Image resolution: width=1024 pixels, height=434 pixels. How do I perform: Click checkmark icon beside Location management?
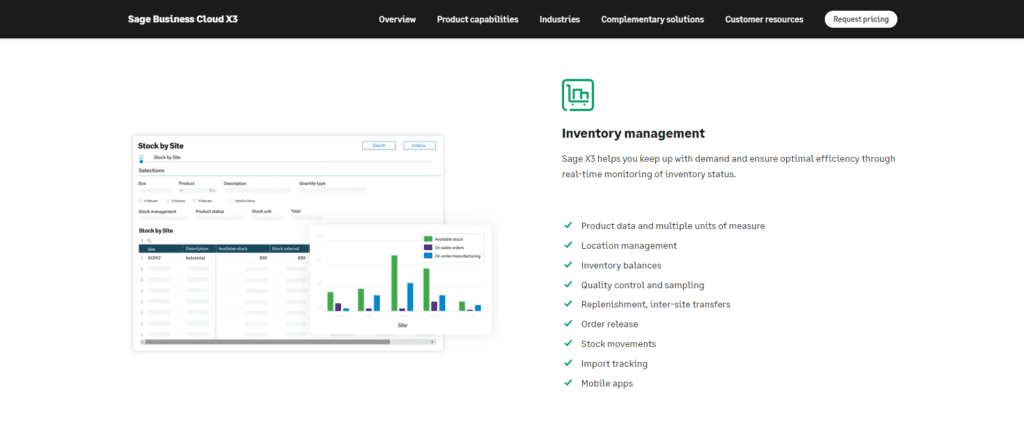[x=568, y=245]
